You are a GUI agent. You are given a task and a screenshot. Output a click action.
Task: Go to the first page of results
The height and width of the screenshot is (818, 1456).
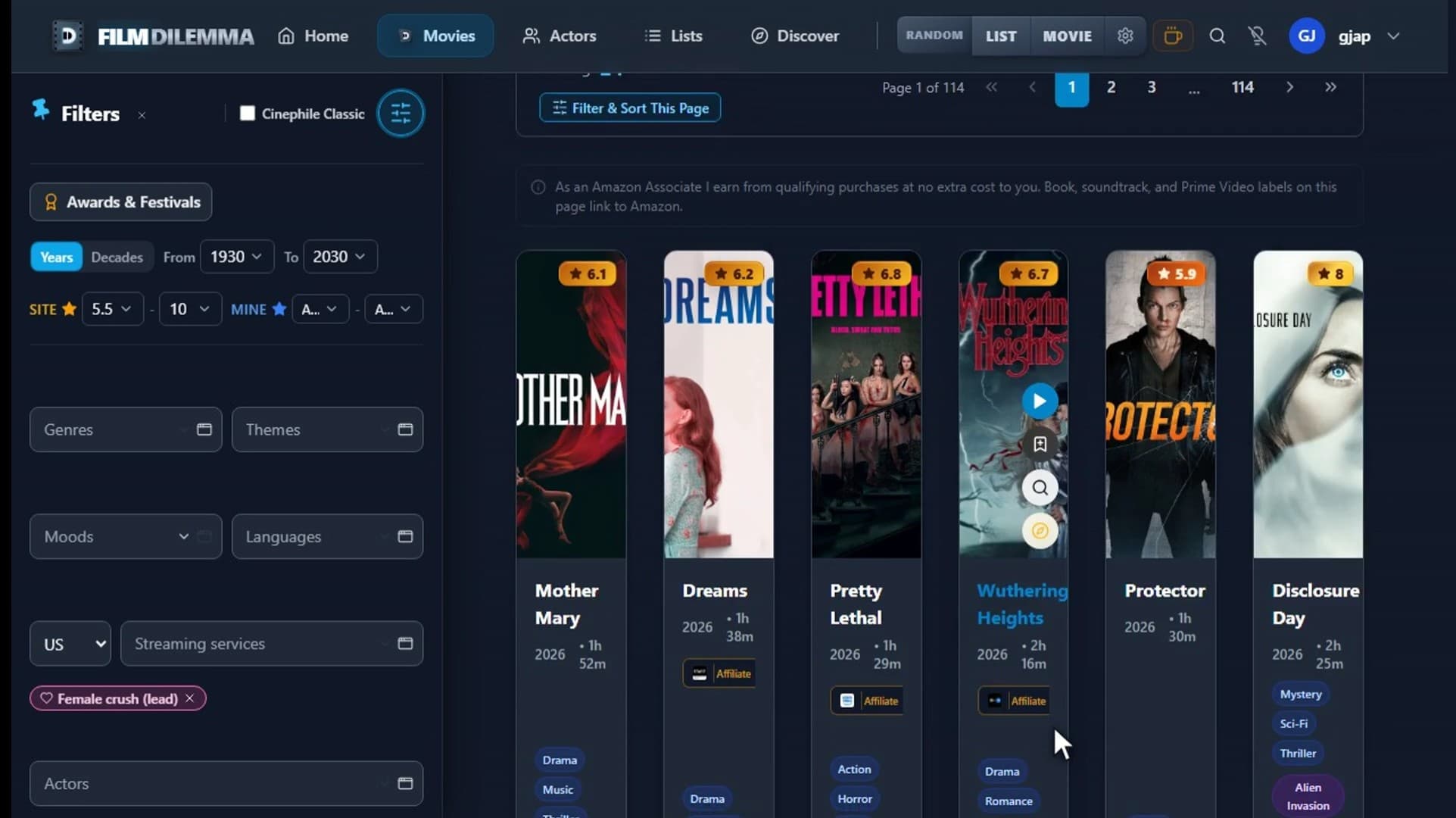(991, 87)
